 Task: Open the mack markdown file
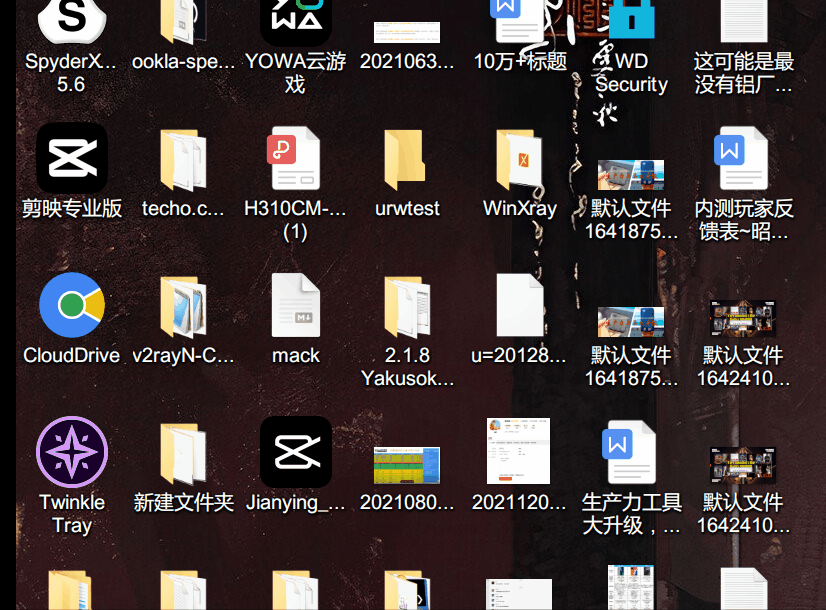(x=296, y=305)
